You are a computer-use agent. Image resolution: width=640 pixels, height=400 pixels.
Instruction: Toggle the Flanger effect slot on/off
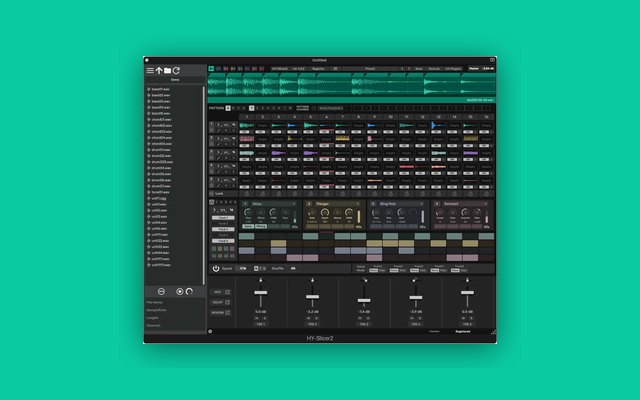[309, 204]
